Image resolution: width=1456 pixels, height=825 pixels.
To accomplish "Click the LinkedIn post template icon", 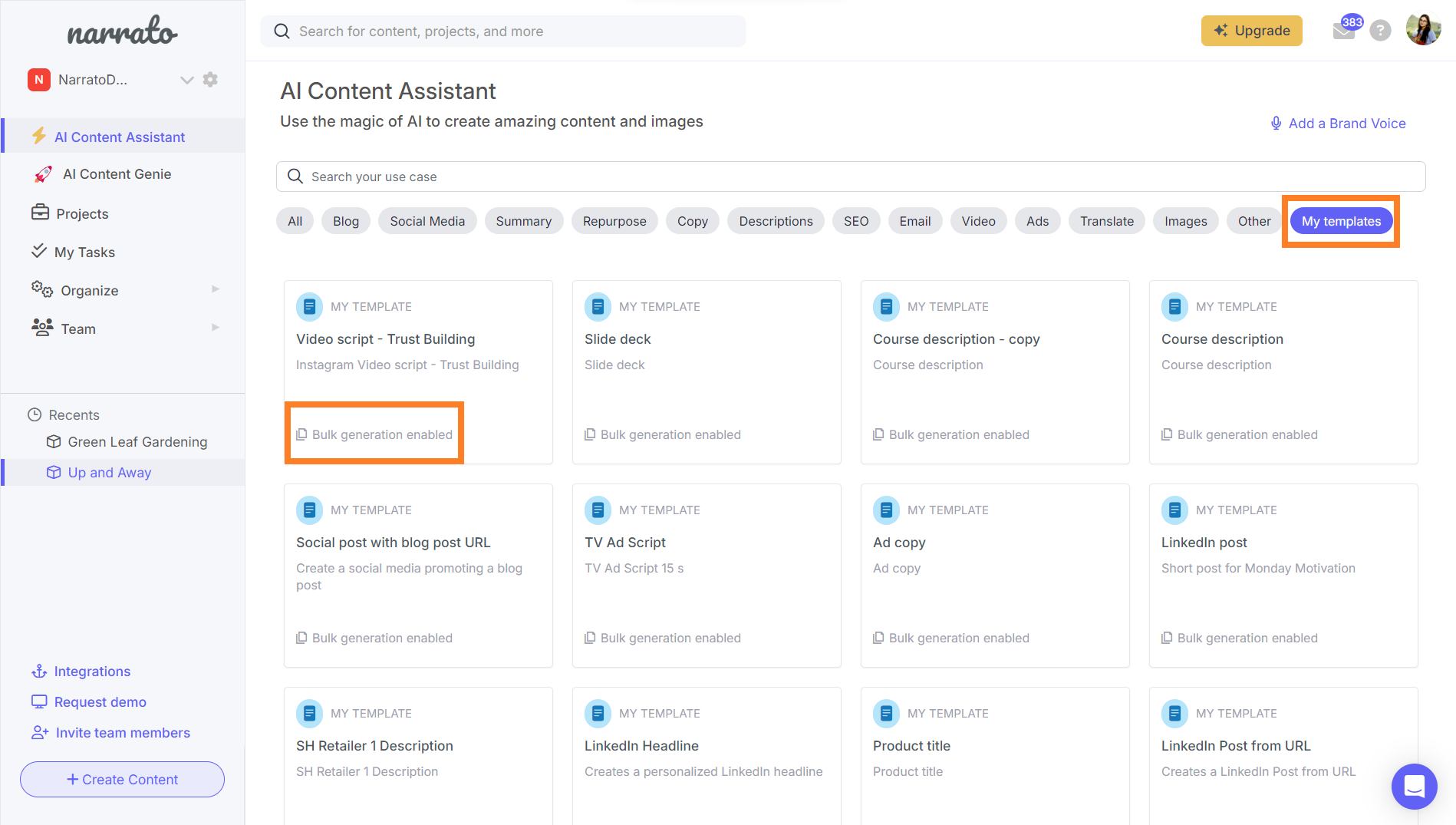I will (x=1174, y=510).
